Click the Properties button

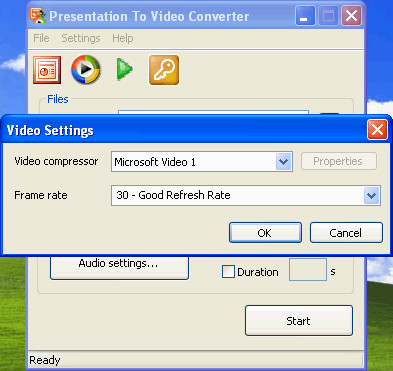(x=339, y=161)
